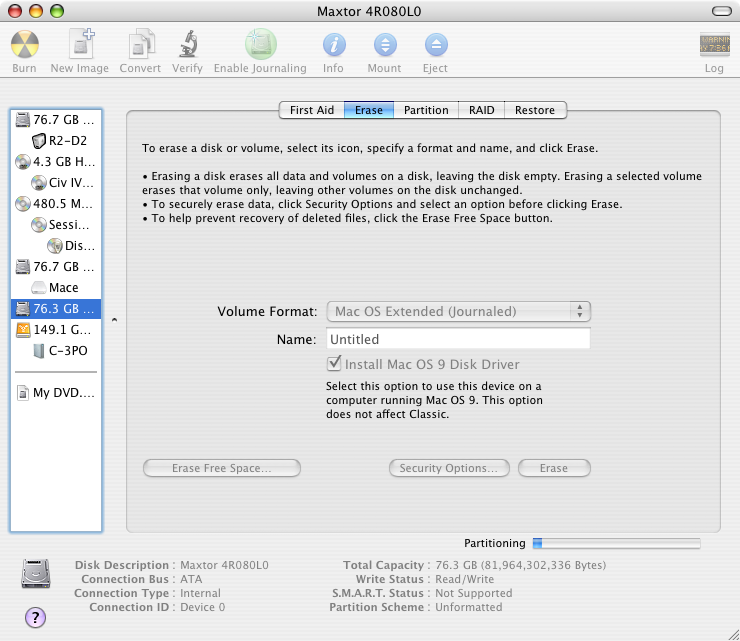This screenshot has height=641, width=740.
Task: Switch to the First Aid tab
Action: coord(311,110)
